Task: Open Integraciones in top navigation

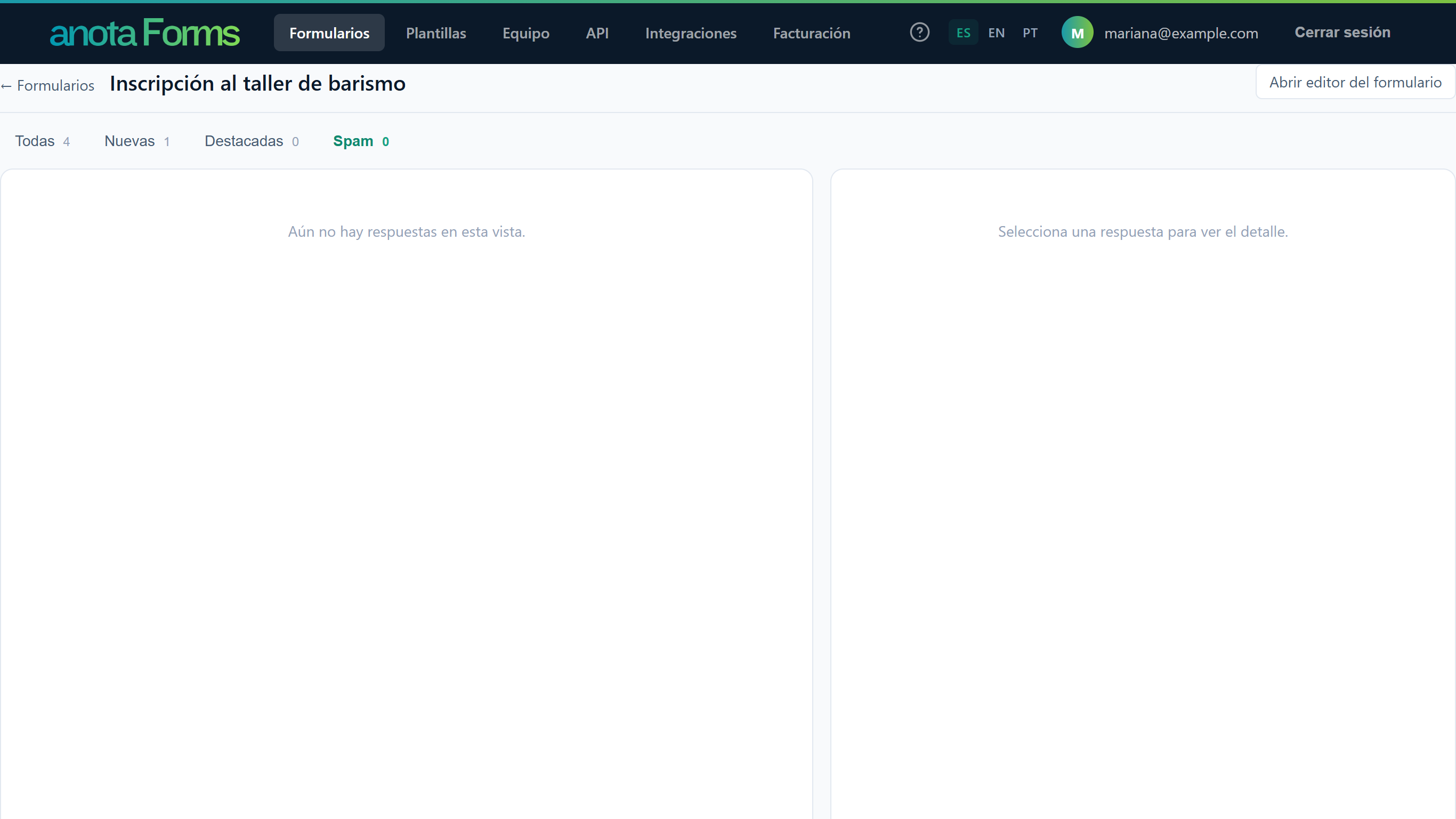Action: coord(691,33)
